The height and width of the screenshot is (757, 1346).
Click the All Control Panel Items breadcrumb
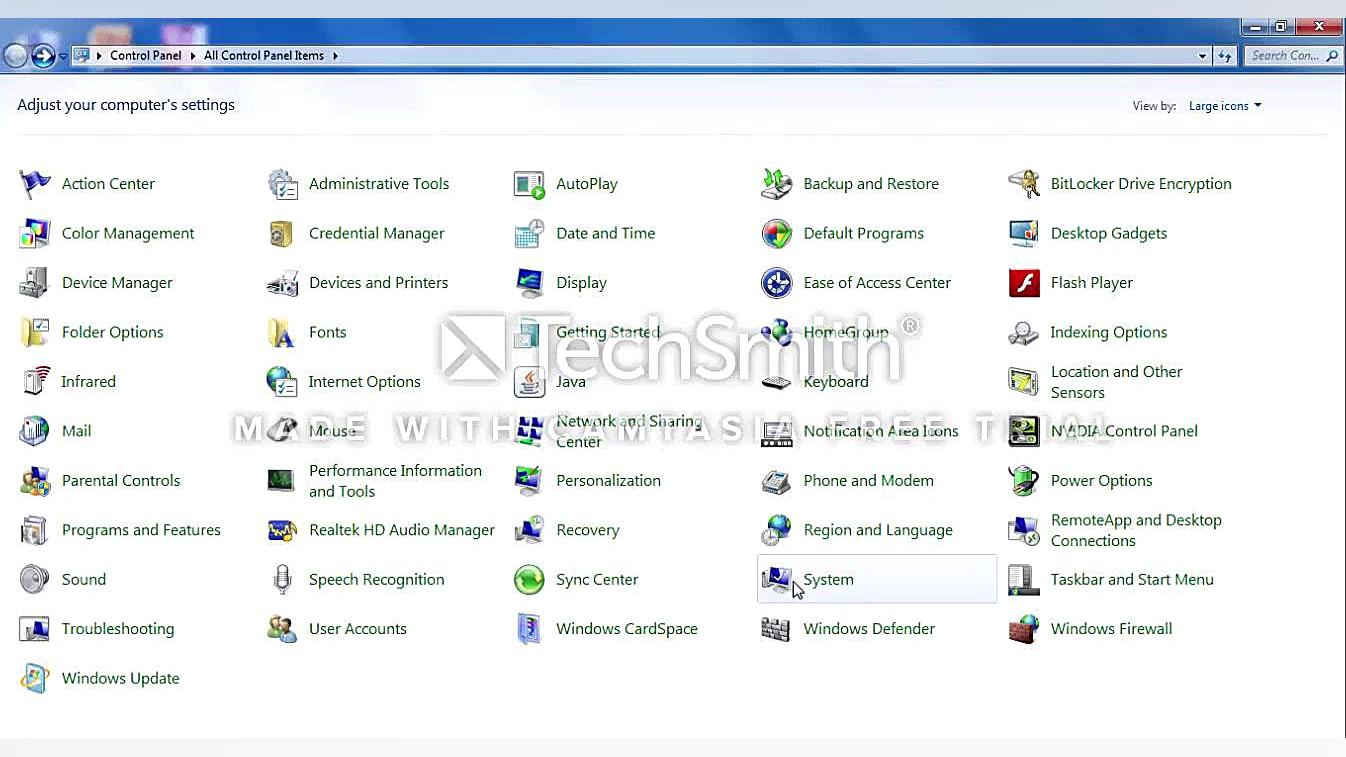pos(264,56)
